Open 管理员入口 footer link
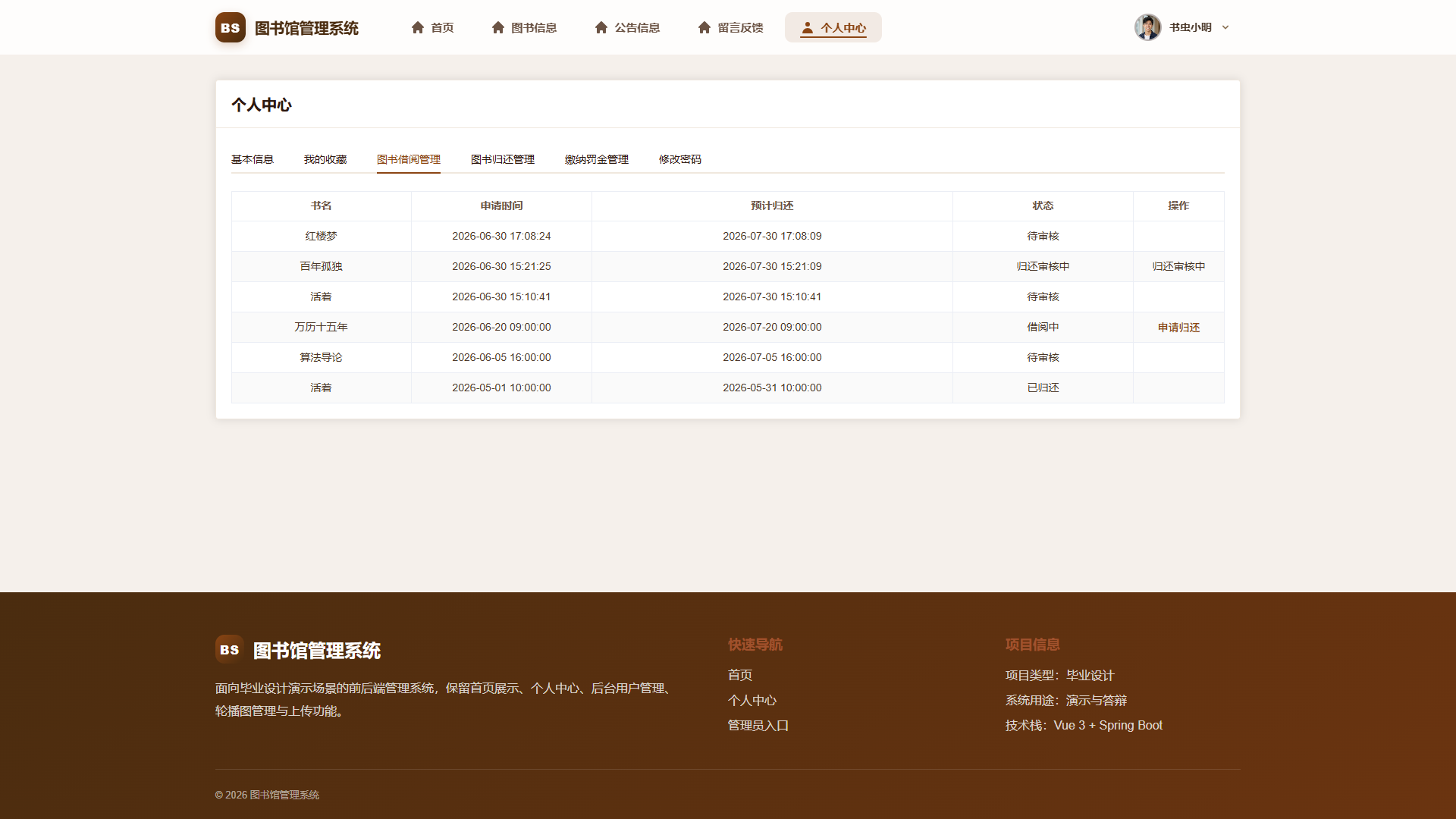This screenshot has width=1456, height=819. [x=758, y=726]
